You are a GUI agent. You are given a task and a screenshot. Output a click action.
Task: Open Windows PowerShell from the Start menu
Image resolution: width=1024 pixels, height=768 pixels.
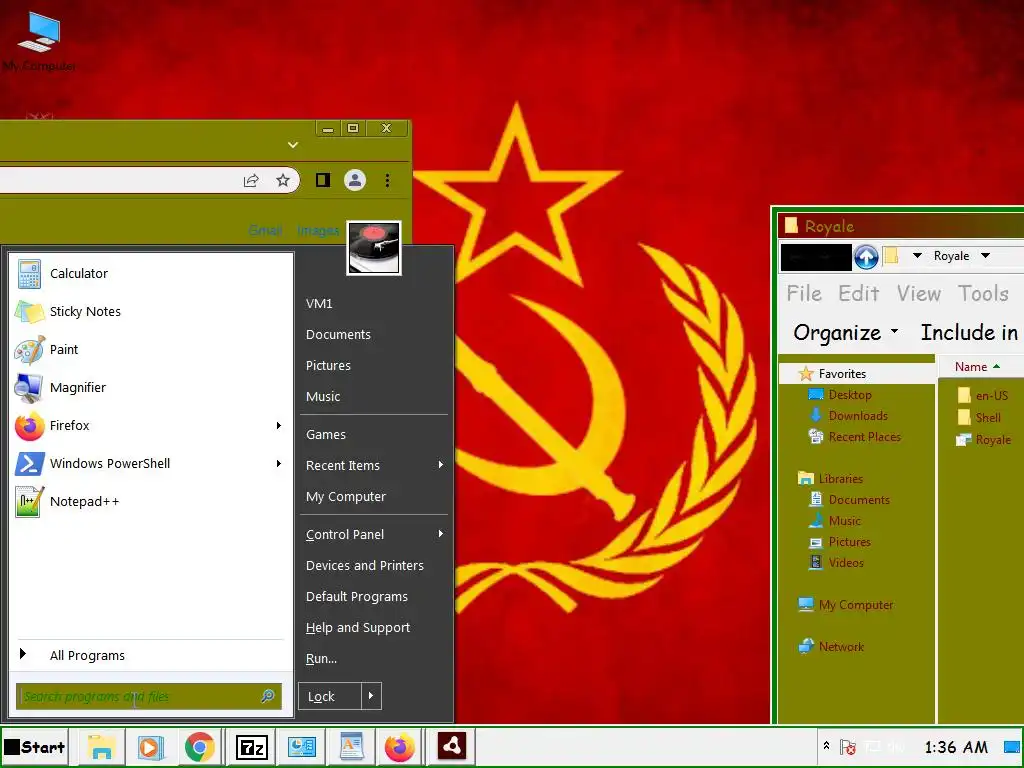click(152, 463)
